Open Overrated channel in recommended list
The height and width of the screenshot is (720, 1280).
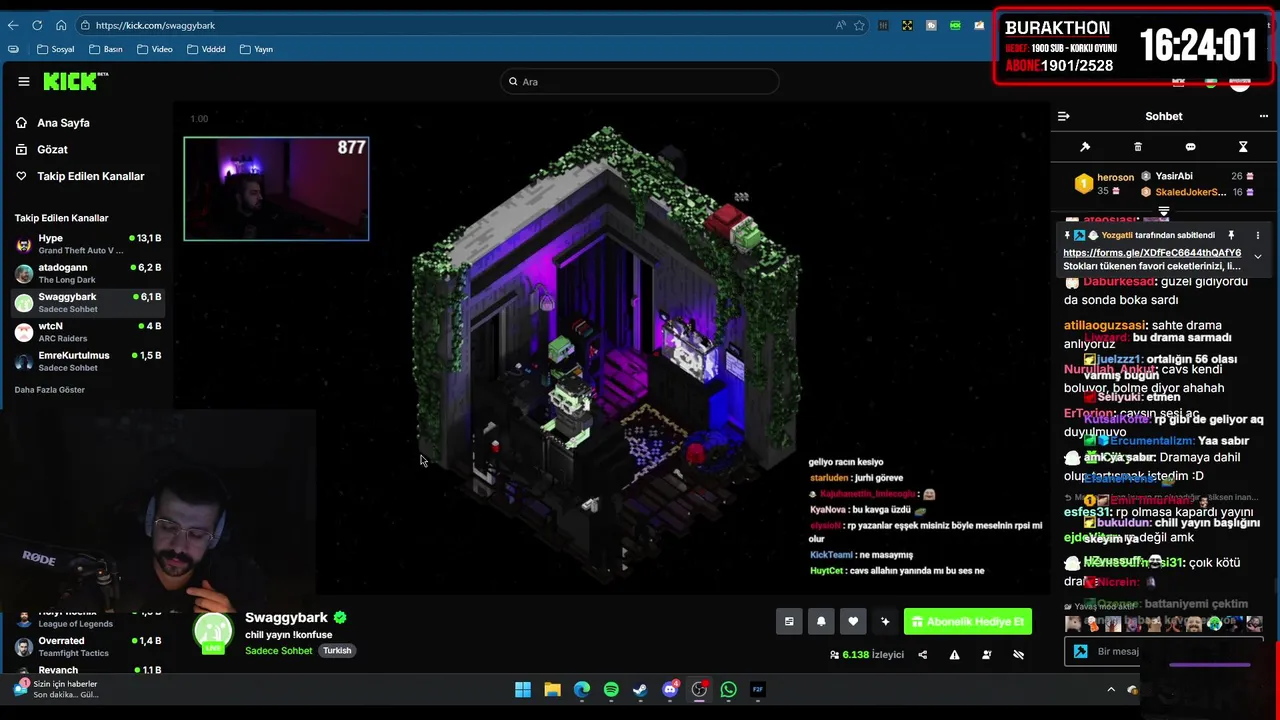(88, 646)
